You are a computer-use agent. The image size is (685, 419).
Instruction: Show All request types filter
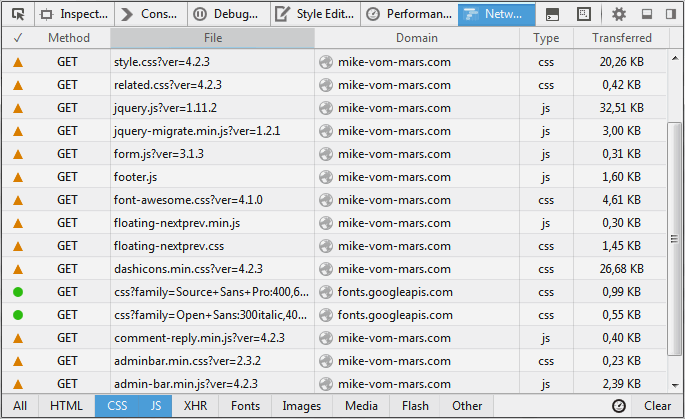click(x=20, y=406)
